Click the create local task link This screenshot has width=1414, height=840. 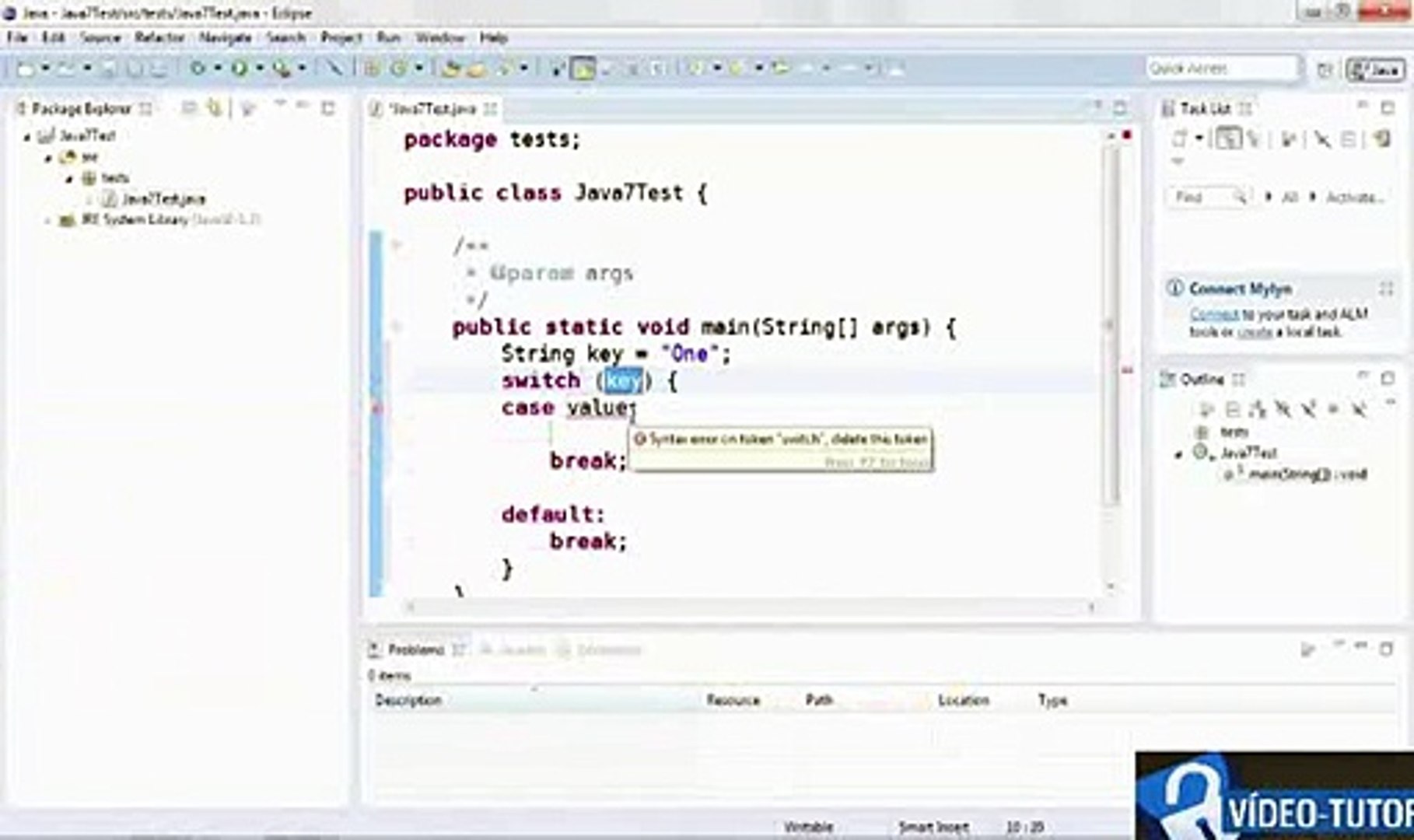coord(1255,332)
